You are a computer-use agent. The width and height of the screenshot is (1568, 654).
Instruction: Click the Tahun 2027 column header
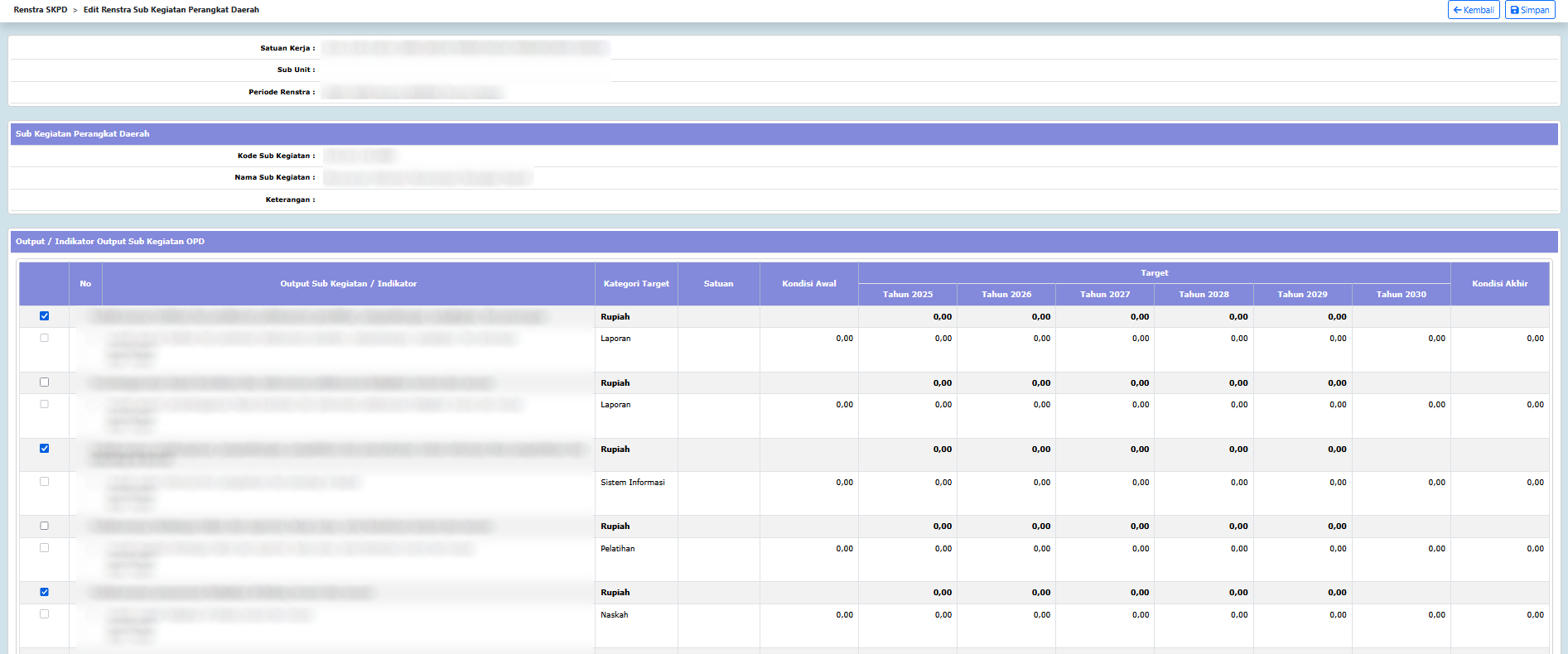pyautogui.click(x=1105, y=295)
